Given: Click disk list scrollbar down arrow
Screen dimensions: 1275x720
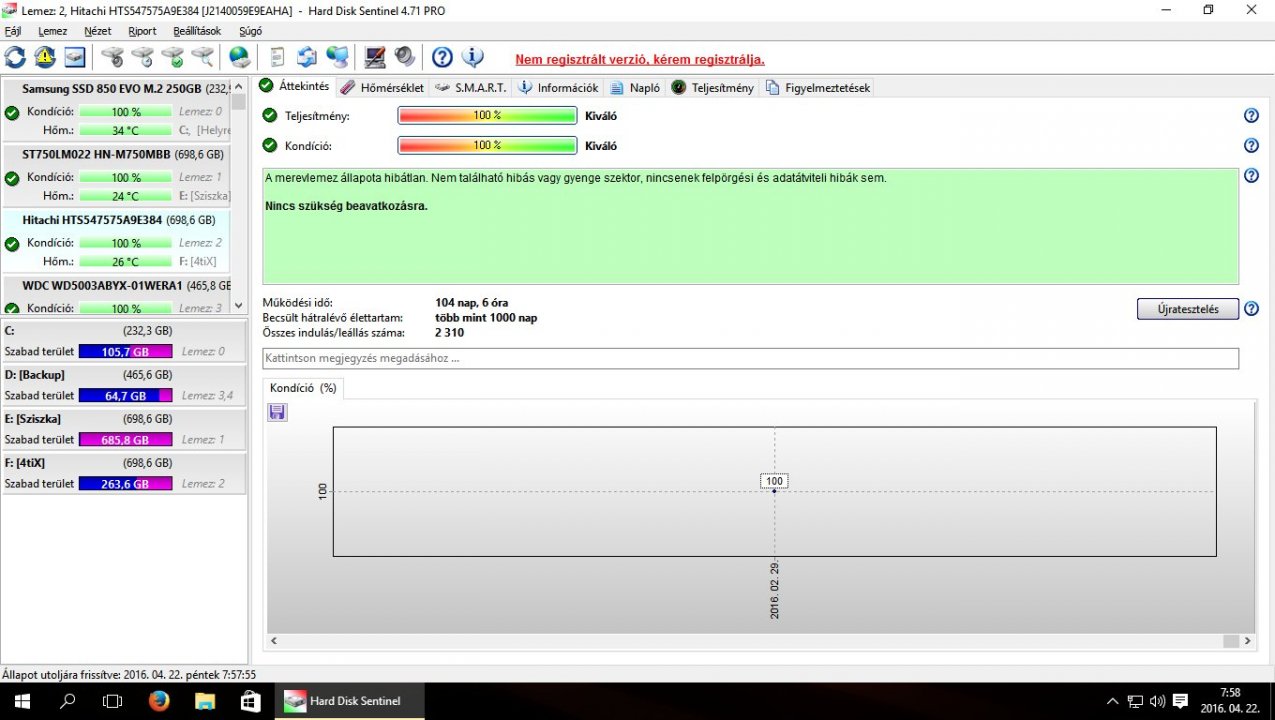Looking at the screenshot, I should click(238, 306).
